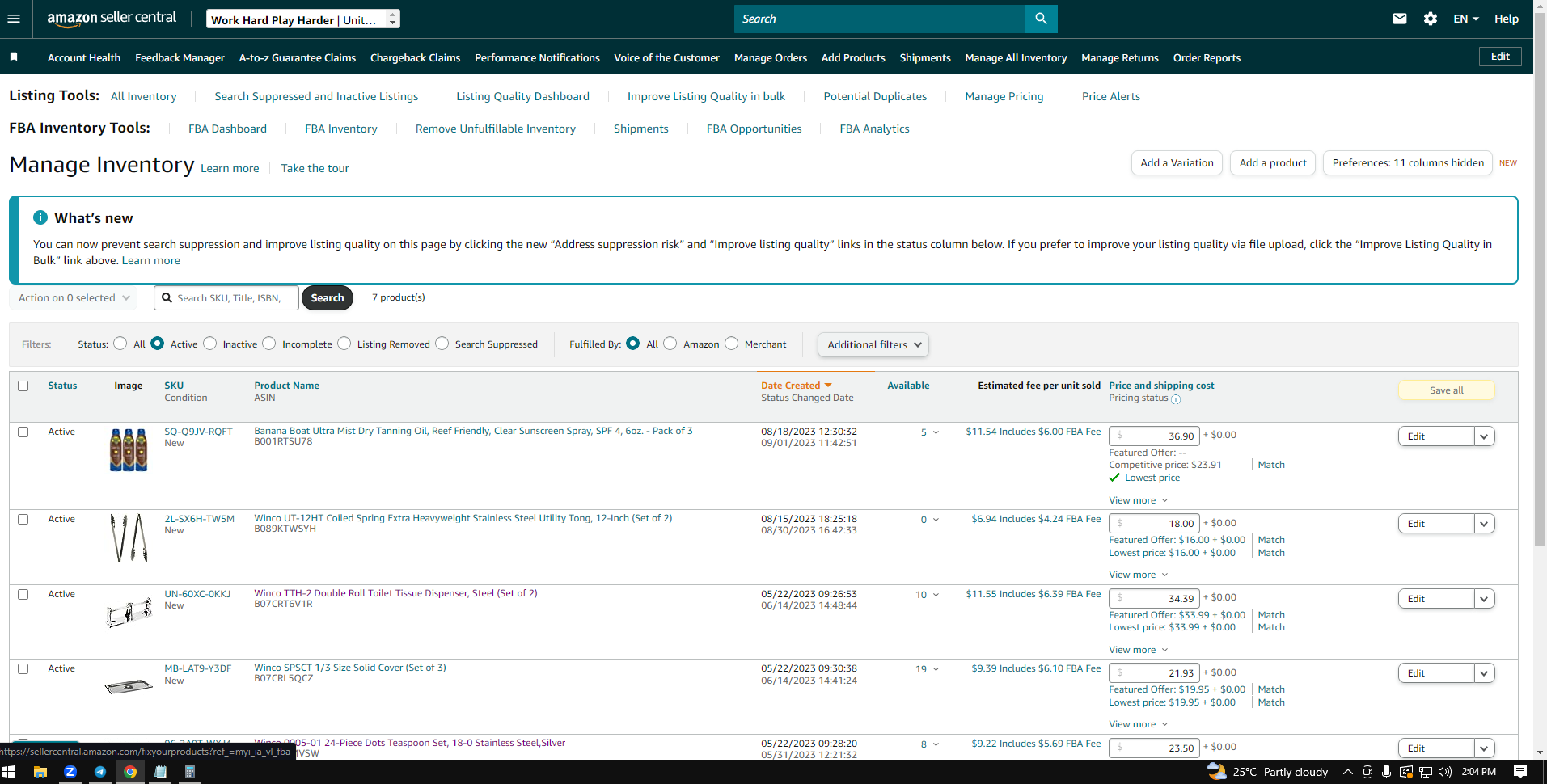The width and height of the screenshot is (1547, 784).
Task: Click the Search SKU, Title, ISBN field
Action: pos(226,298)
